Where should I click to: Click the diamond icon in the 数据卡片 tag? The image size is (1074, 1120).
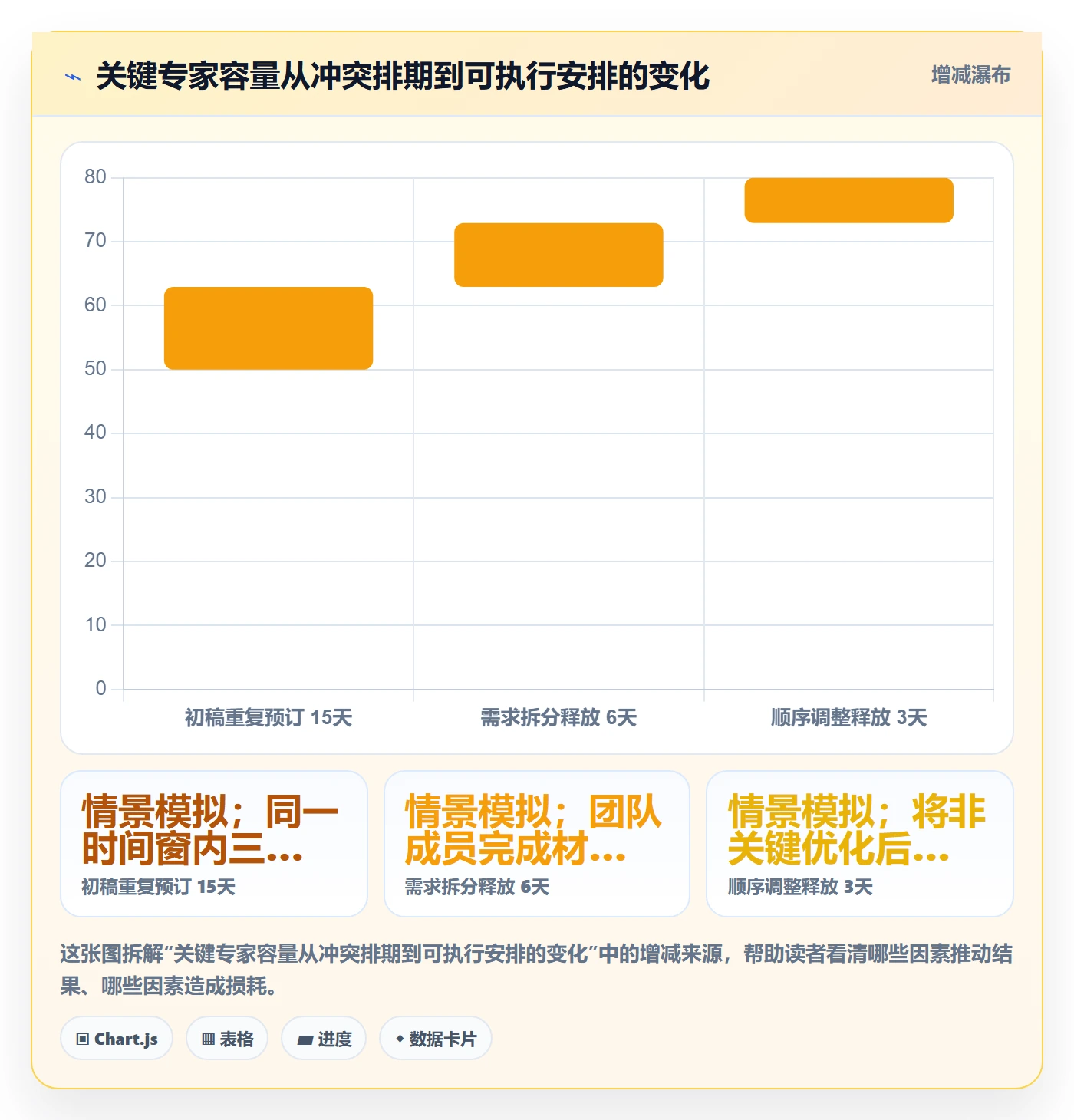pyautogui.click(x=400, y=1039)
